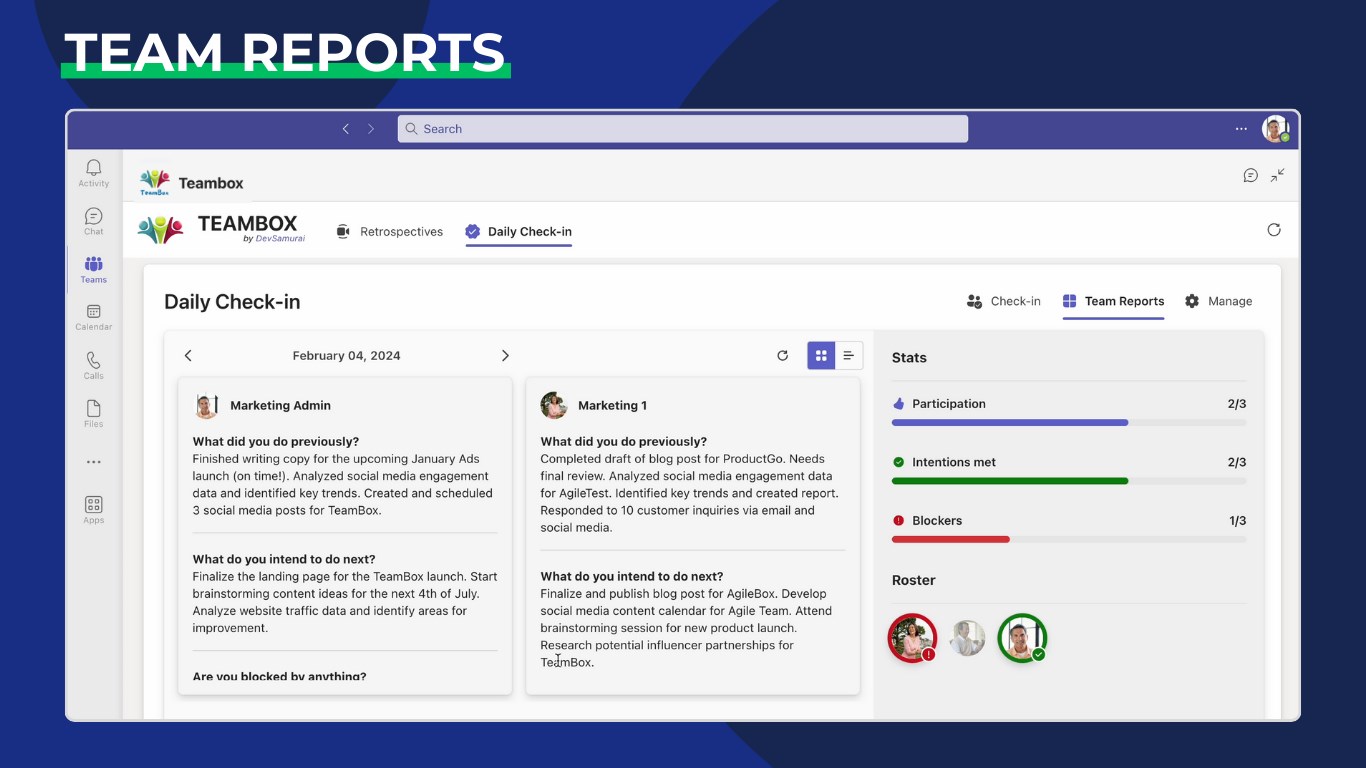Click the green Intentions met check icon

point(898,462)
